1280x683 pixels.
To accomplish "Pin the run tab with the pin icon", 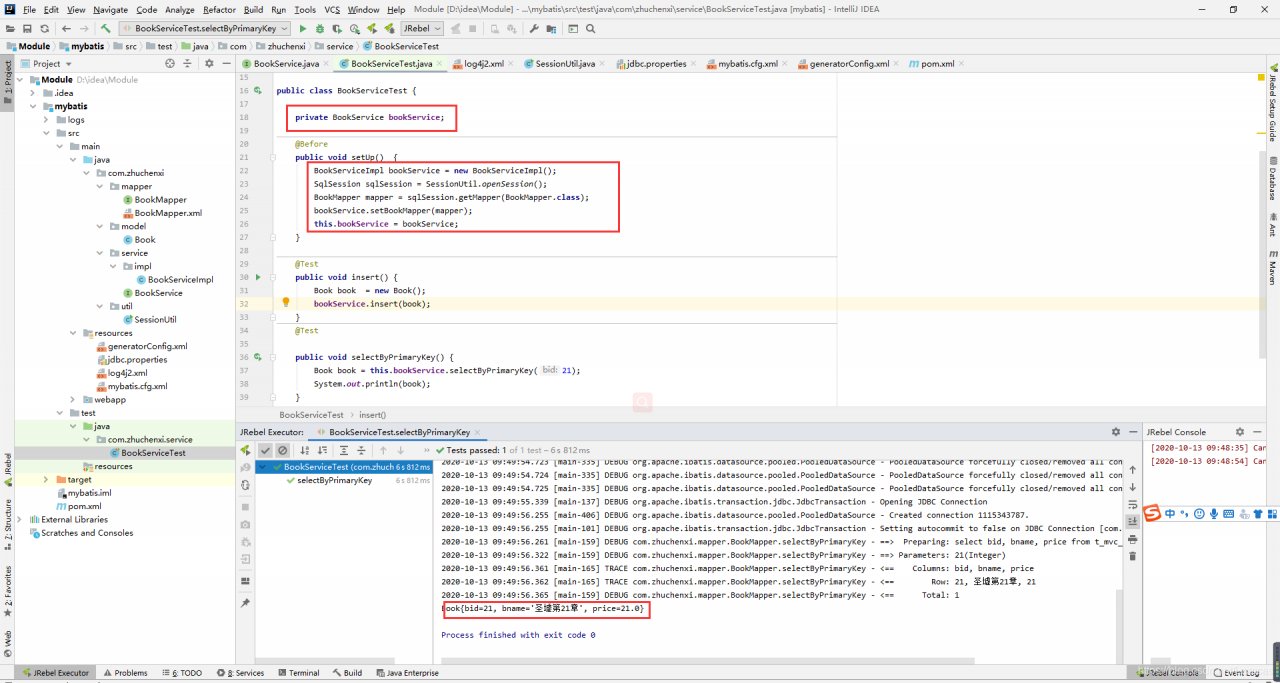I will 245,603.
